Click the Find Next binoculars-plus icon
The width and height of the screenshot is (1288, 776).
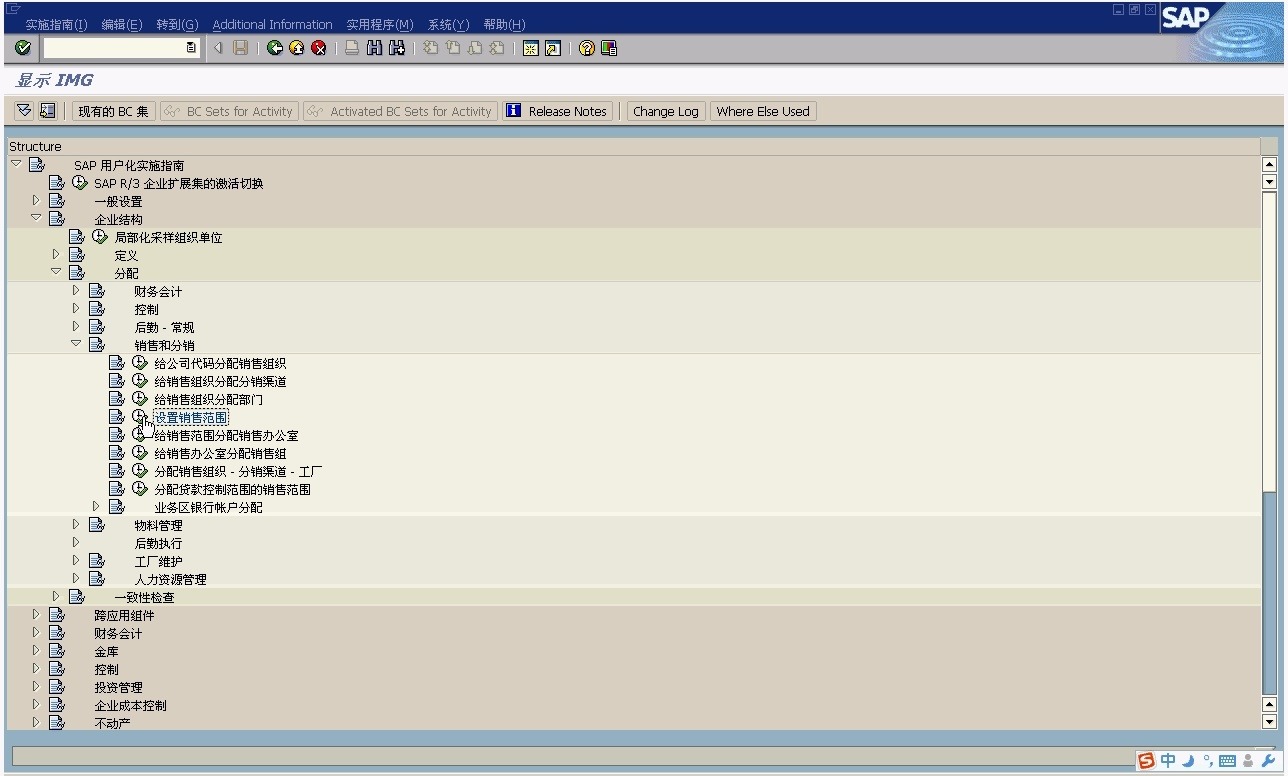(x=397, y=48)
